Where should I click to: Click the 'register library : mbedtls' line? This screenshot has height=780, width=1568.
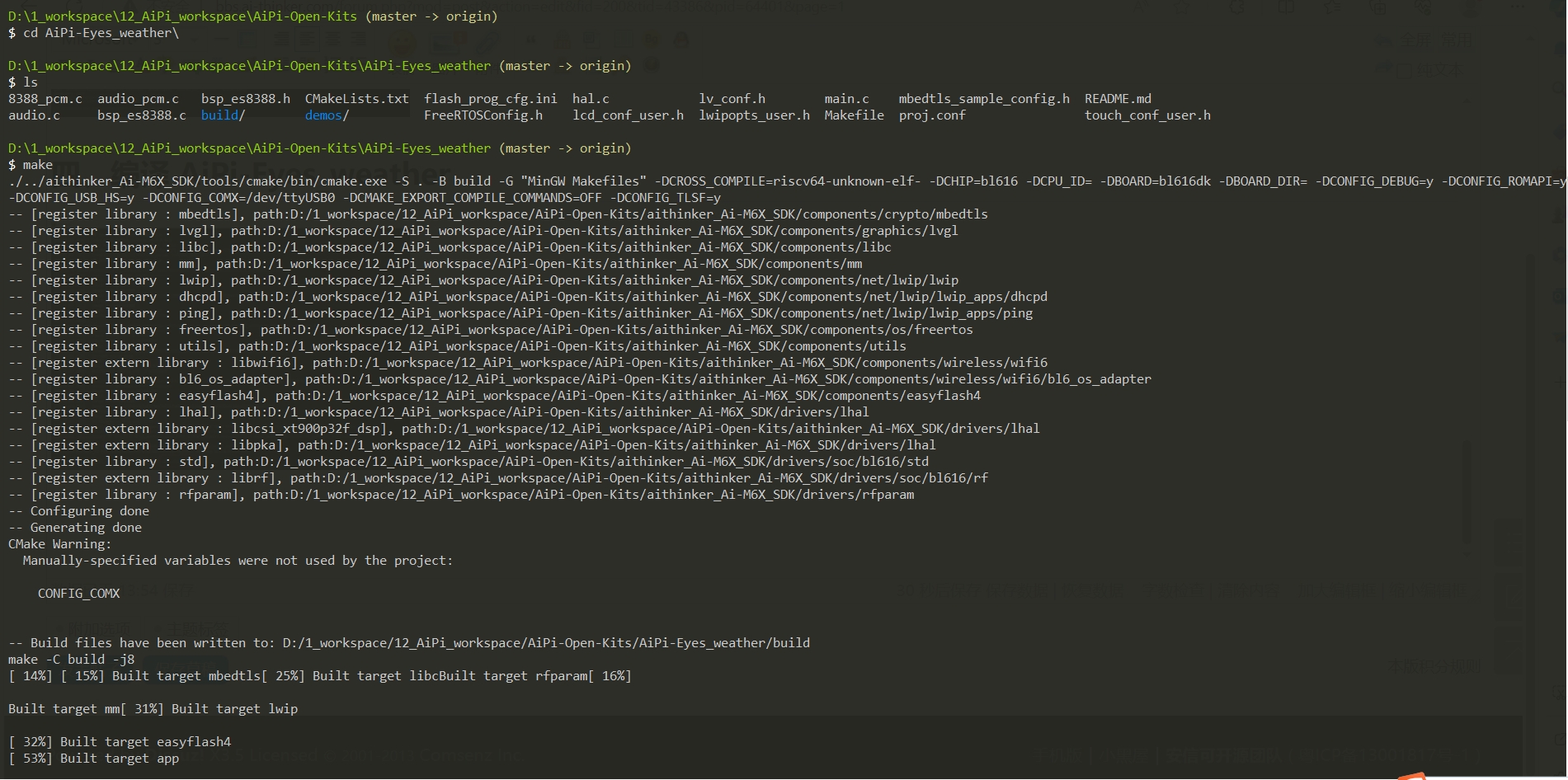[498, 214]
